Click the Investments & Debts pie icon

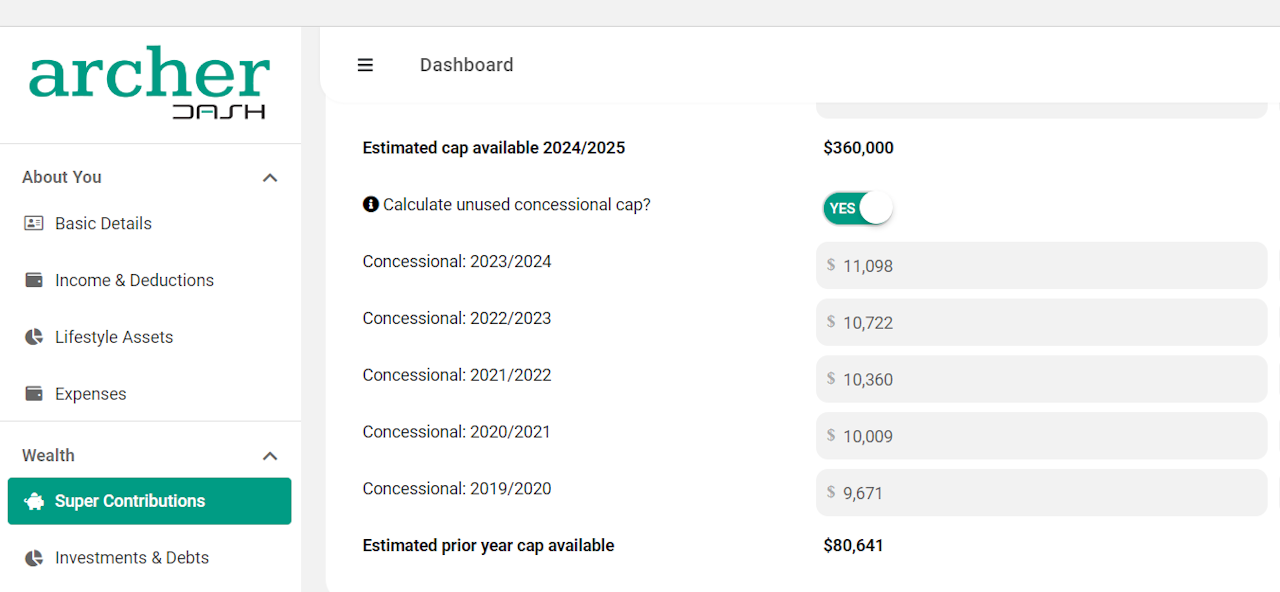point(34,558)
